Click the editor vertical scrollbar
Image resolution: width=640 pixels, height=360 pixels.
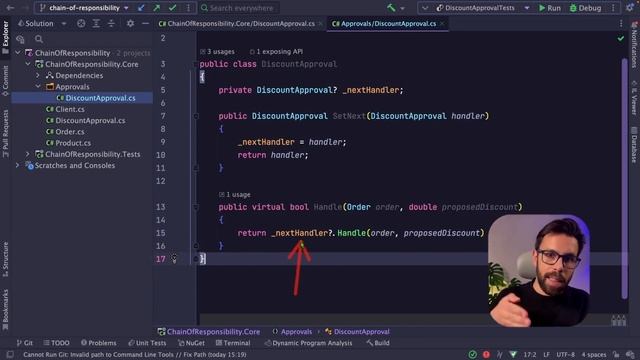click(x=624, y=178)
